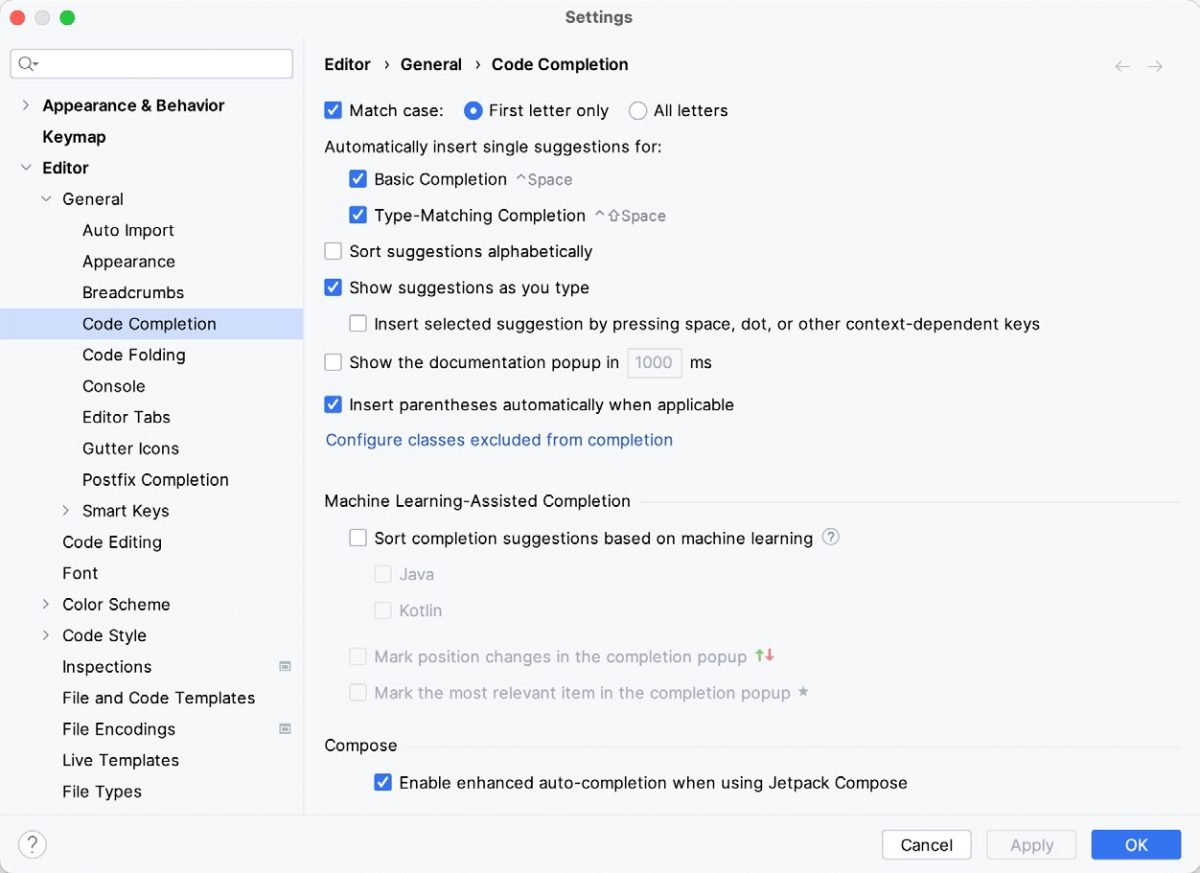The image size is (1200, 873).
Task: Click the back navigation arrow
Action: 1122,65
